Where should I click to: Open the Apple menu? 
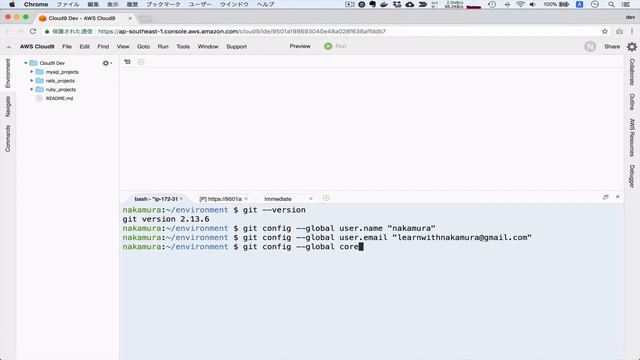pos(12,4)
